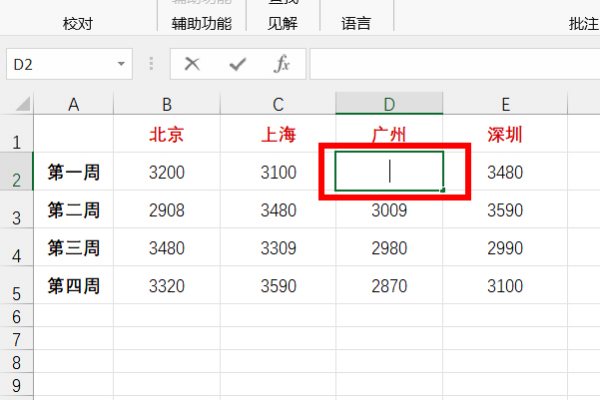Click the 语言 ribbon group label
This screenshot has width=600, height=400.
[x=356, y=24]
